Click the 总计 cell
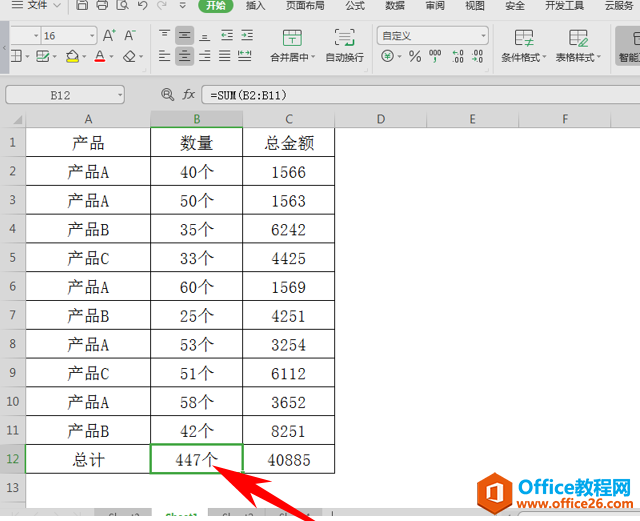 (88, 459)
